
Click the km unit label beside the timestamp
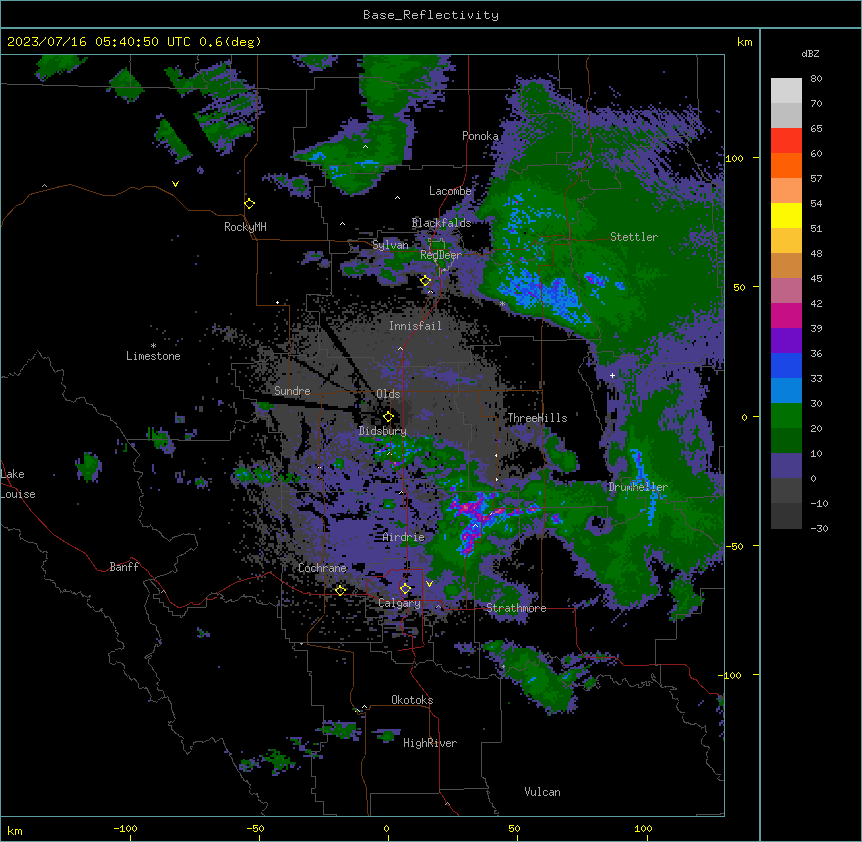[x=744, y=42]
